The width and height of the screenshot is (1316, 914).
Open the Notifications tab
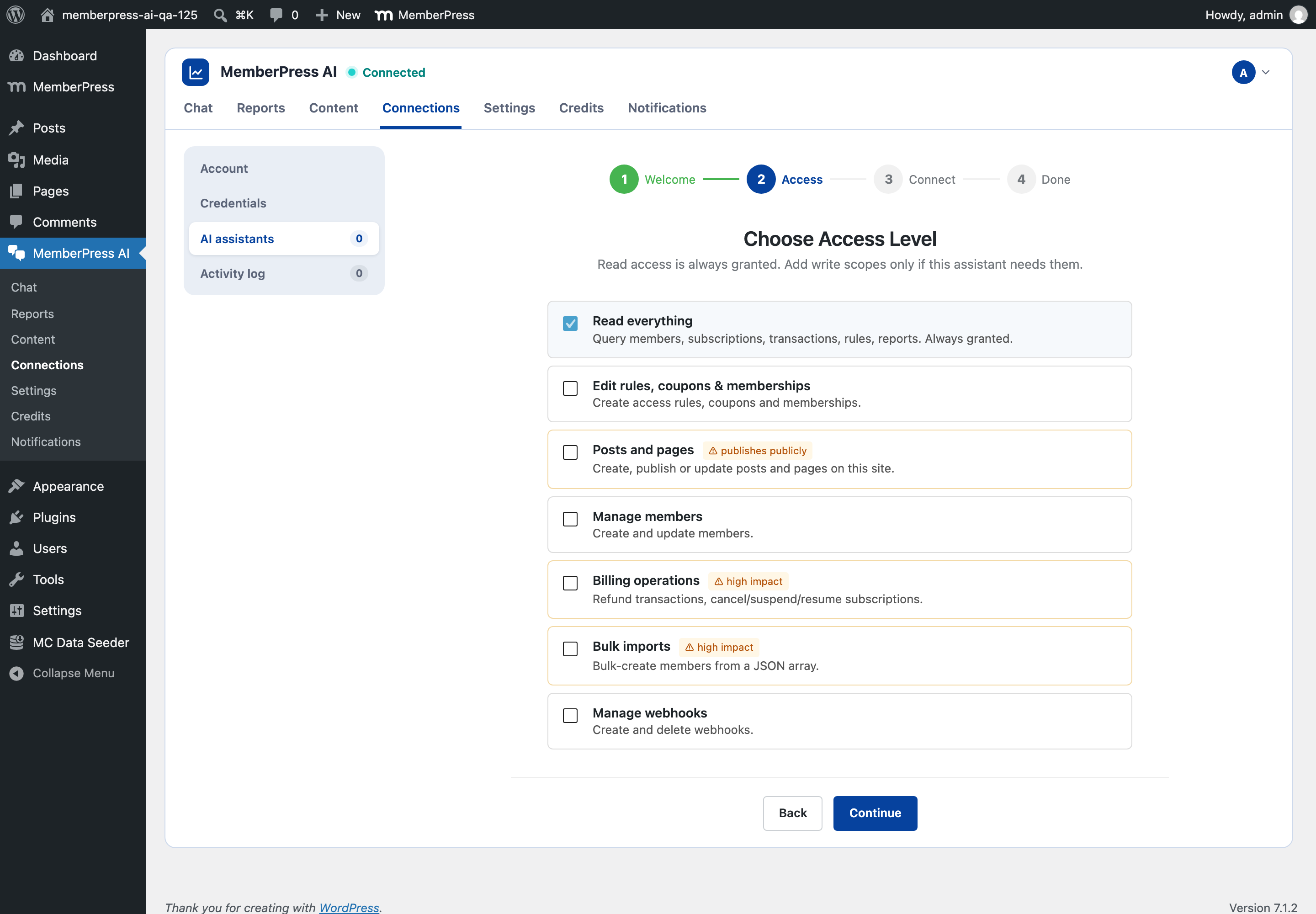[667, 108]
